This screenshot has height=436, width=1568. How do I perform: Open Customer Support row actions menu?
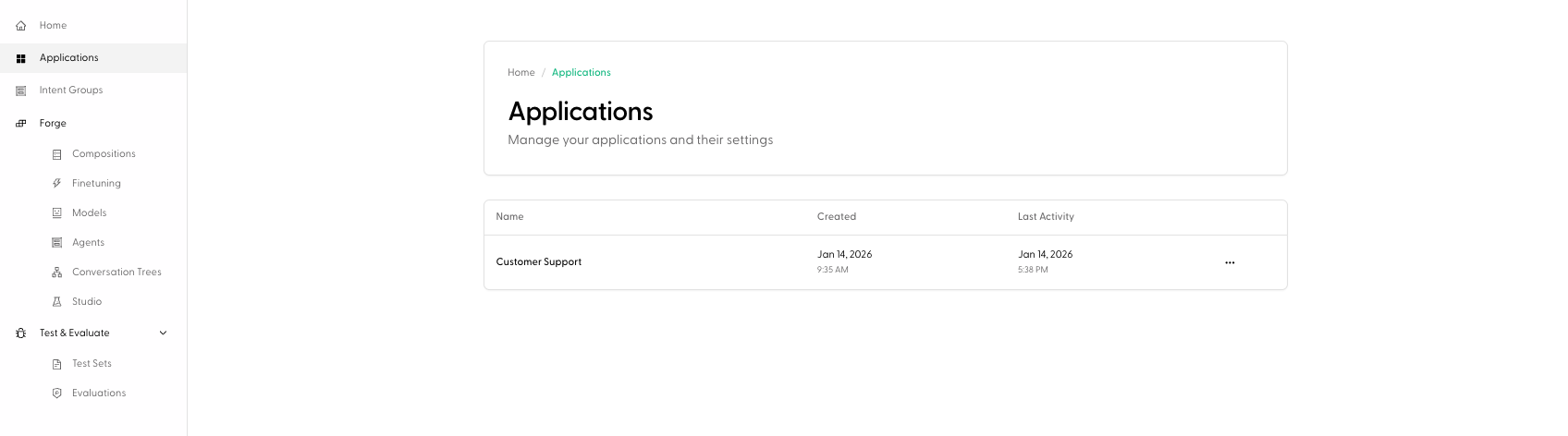(1230, 263)
